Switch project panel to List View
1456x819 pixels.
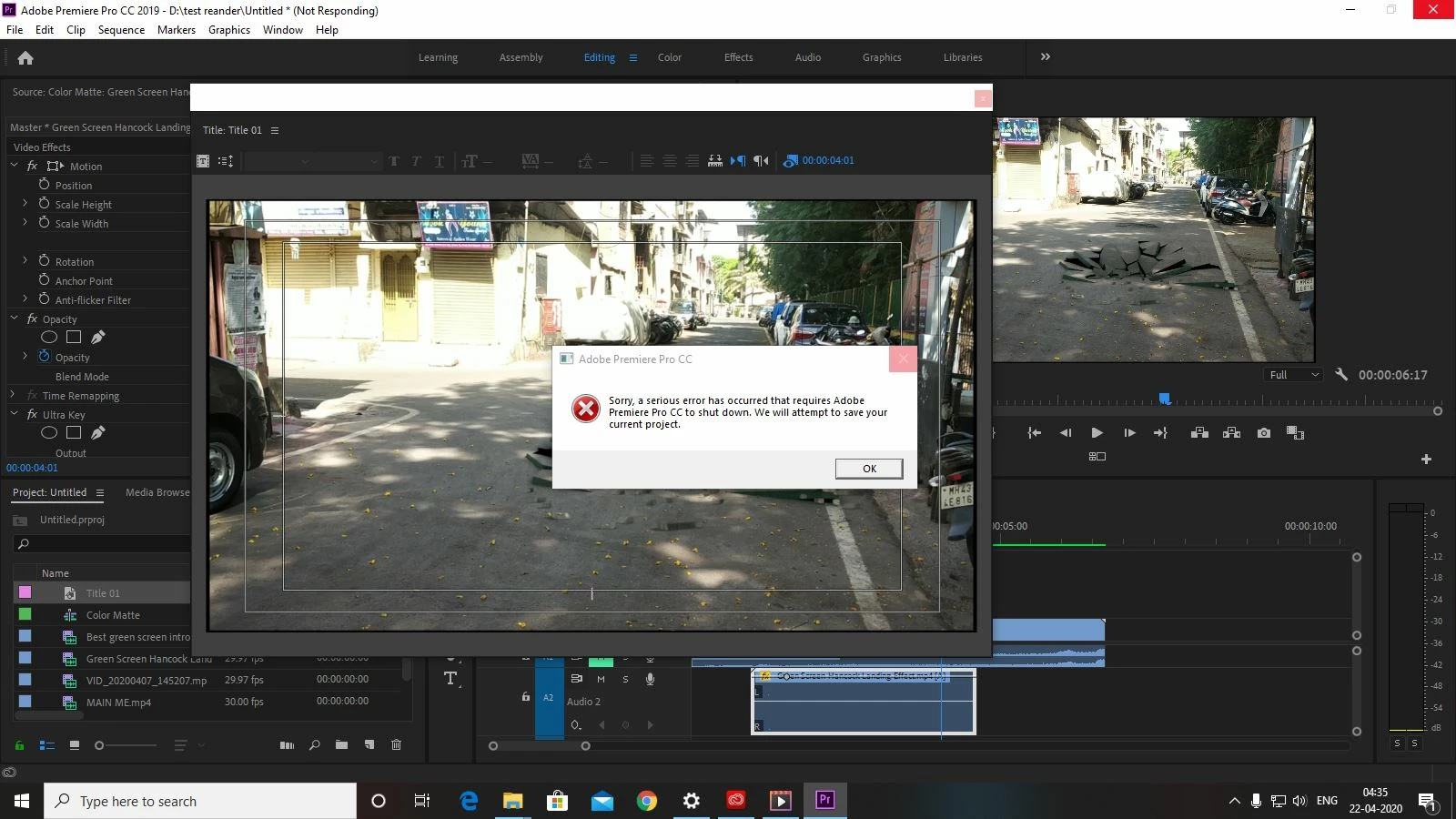coord(47,745)
